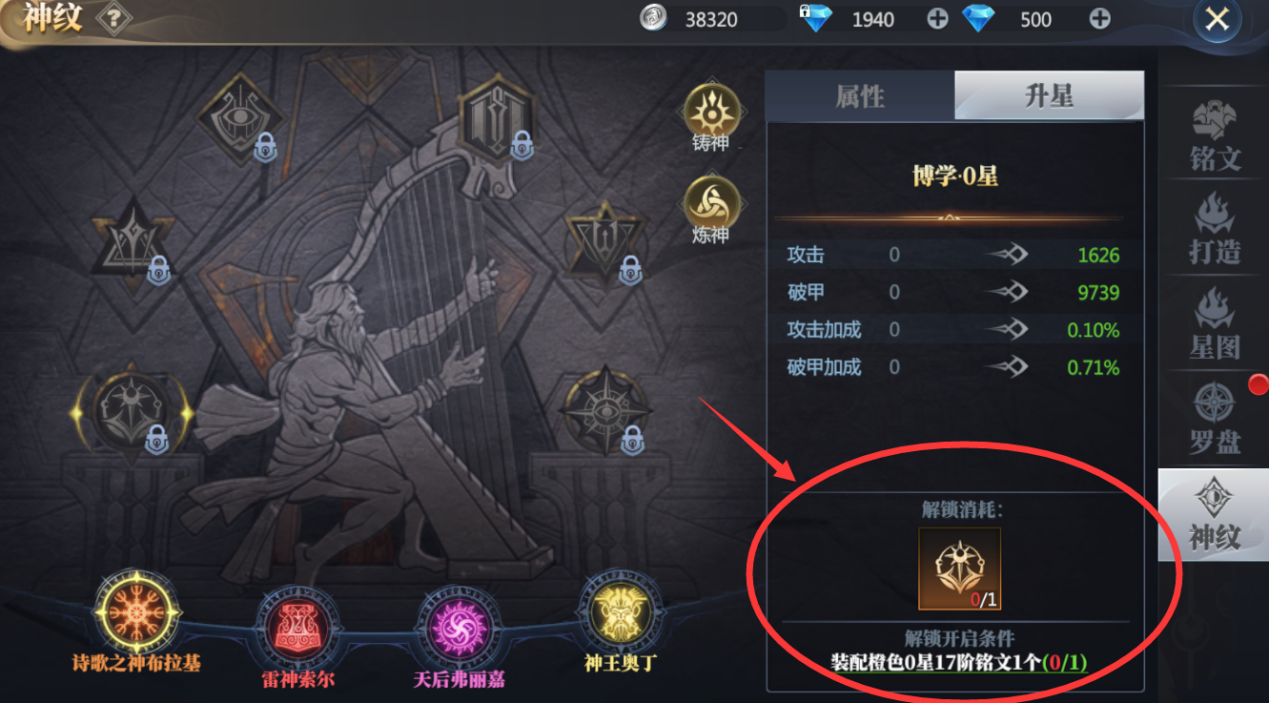Screen dimensions: 1269x703
Task: Click the 神纹 help question mark icon
Action: [x=114, y=18]
